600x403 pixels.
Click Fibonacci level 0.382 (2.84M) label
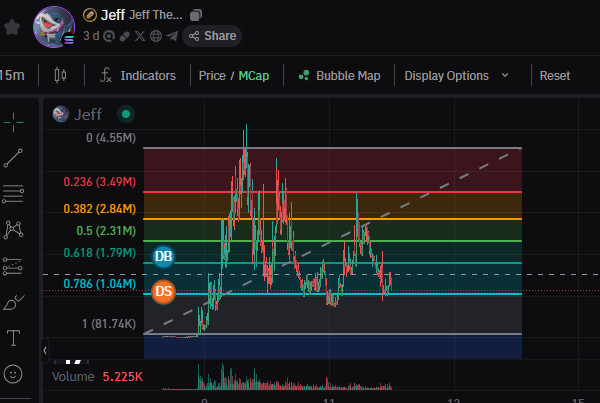[99, 209]
